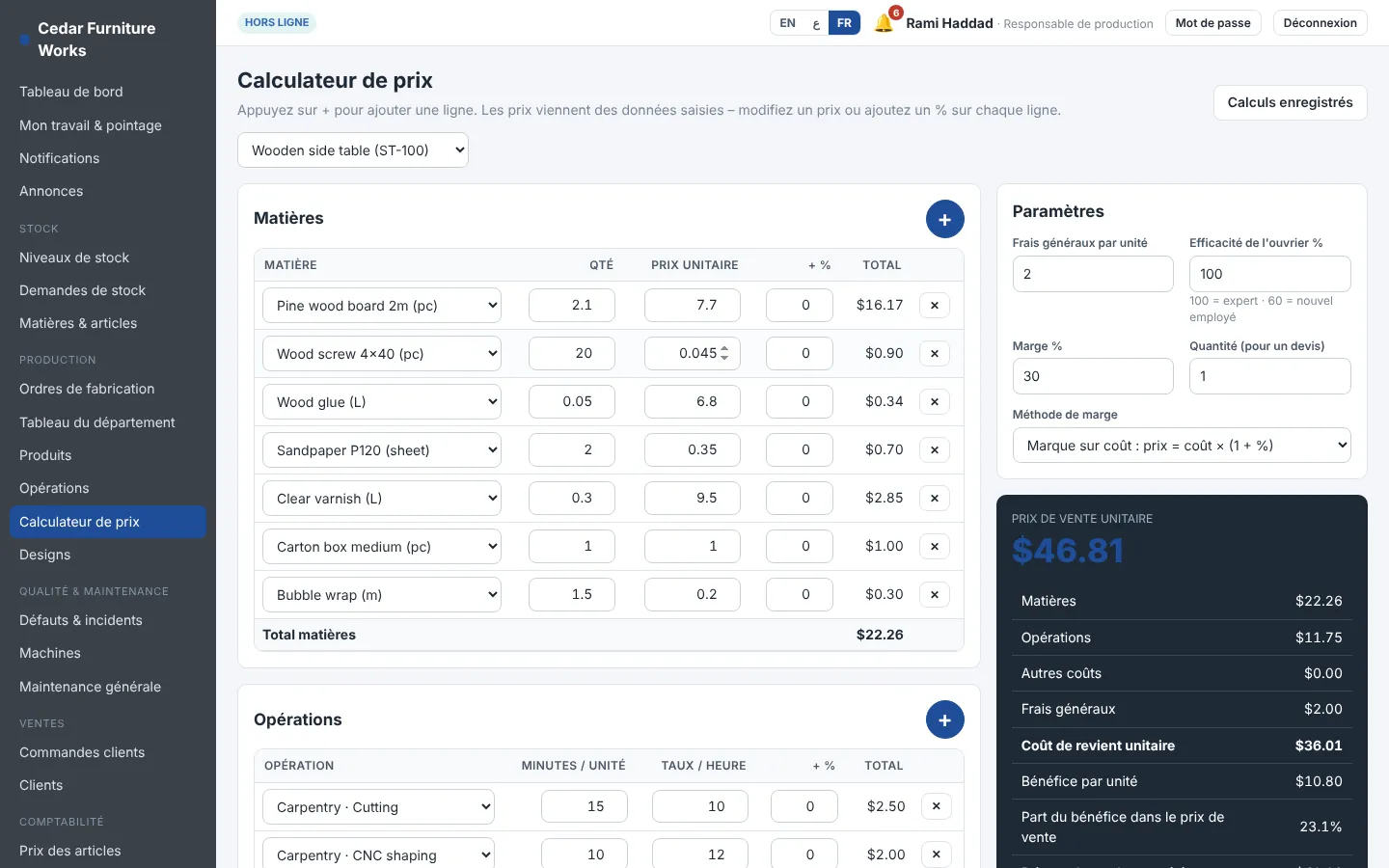Delete the Bubble wrap row
The image size is (1389, 868).
[x=935, y=595]
